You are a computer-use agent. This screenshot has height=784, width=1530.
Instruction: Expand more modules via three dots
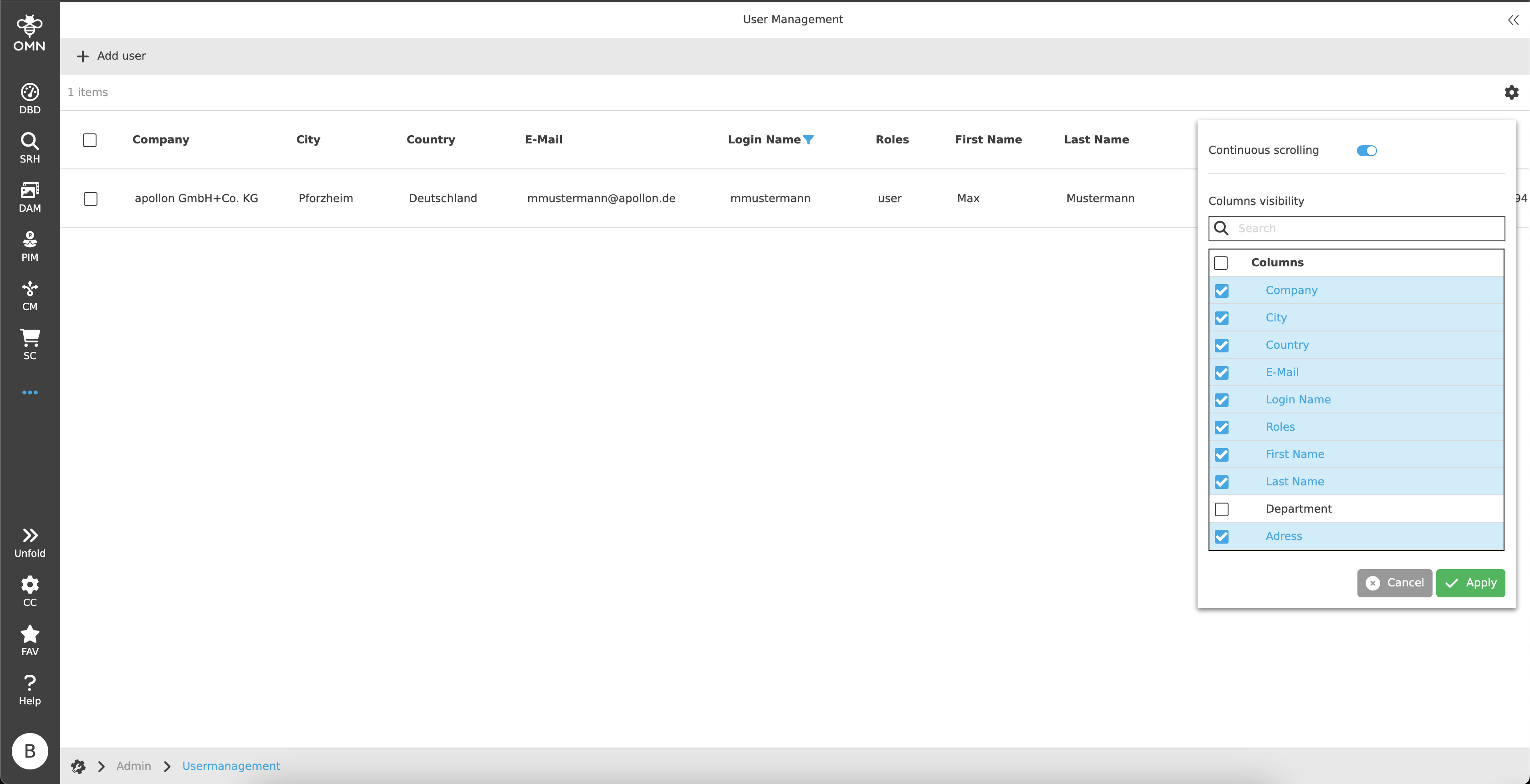(x=30, y=392)
